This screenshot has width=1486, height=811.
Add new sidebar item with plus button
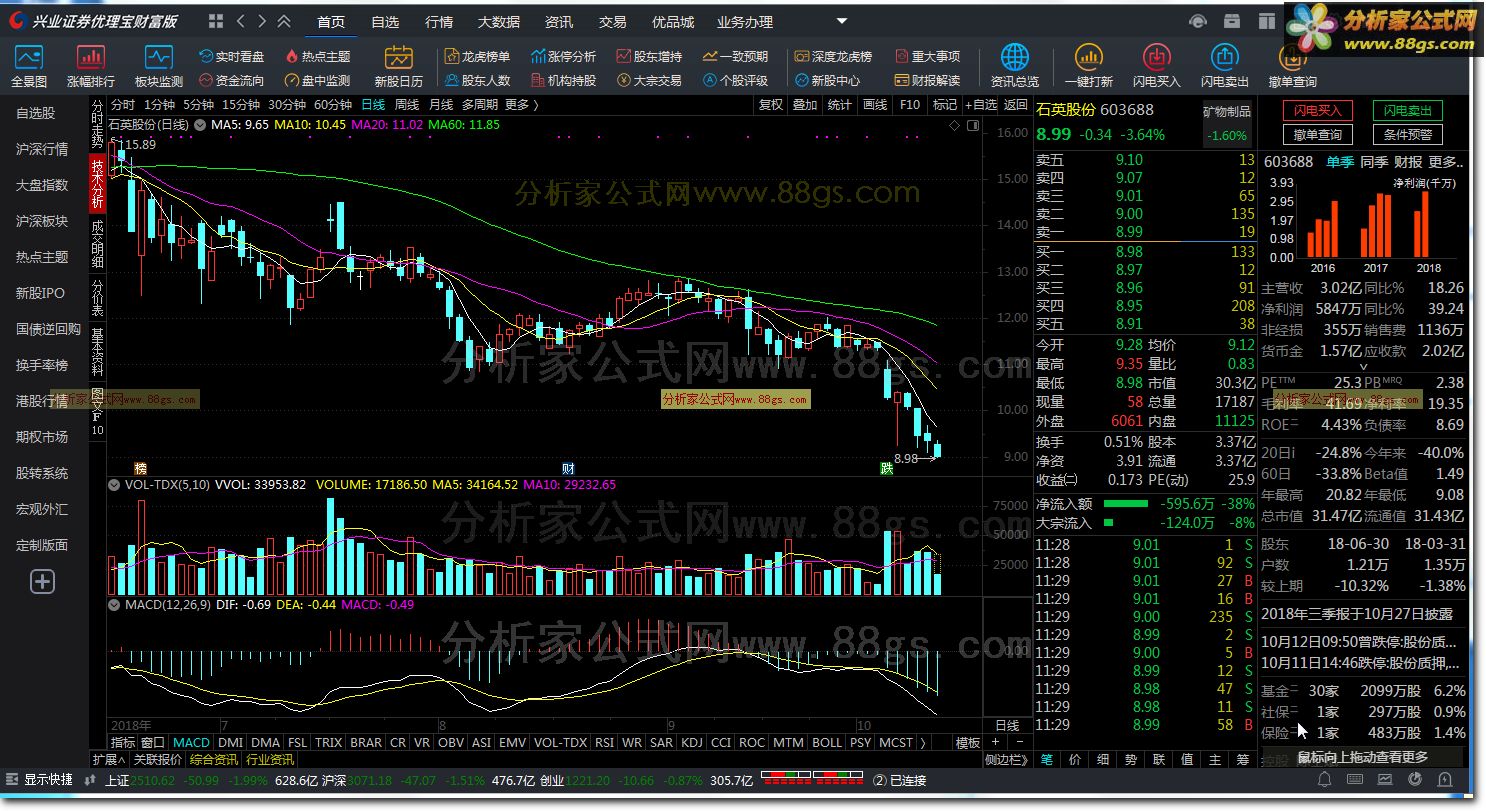pyautogui.click(x=42, y=582)
